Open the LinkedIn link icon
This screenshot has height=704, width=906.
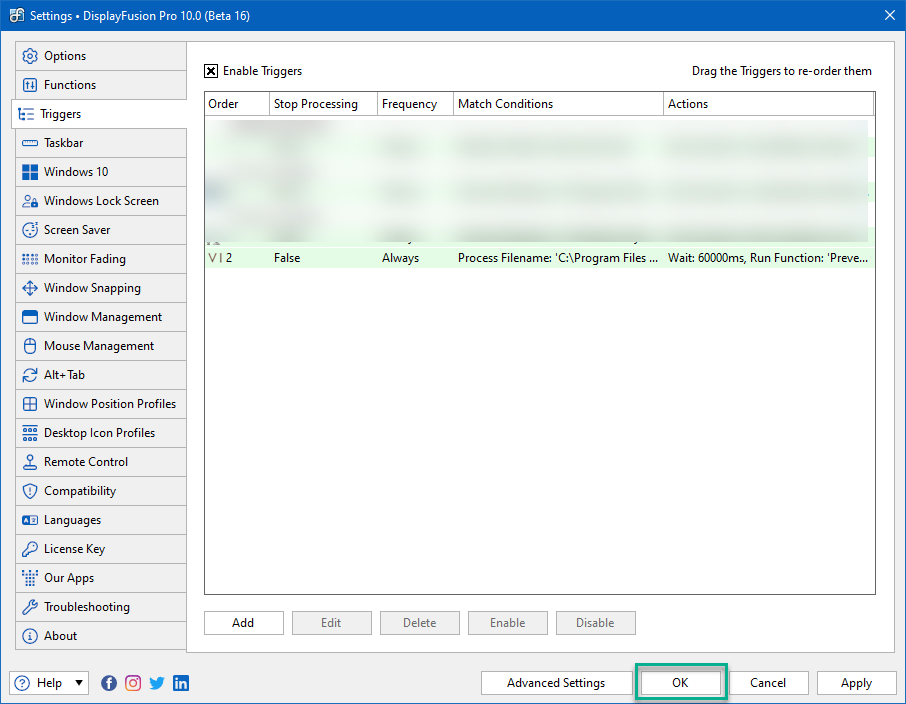pos(181,683)
